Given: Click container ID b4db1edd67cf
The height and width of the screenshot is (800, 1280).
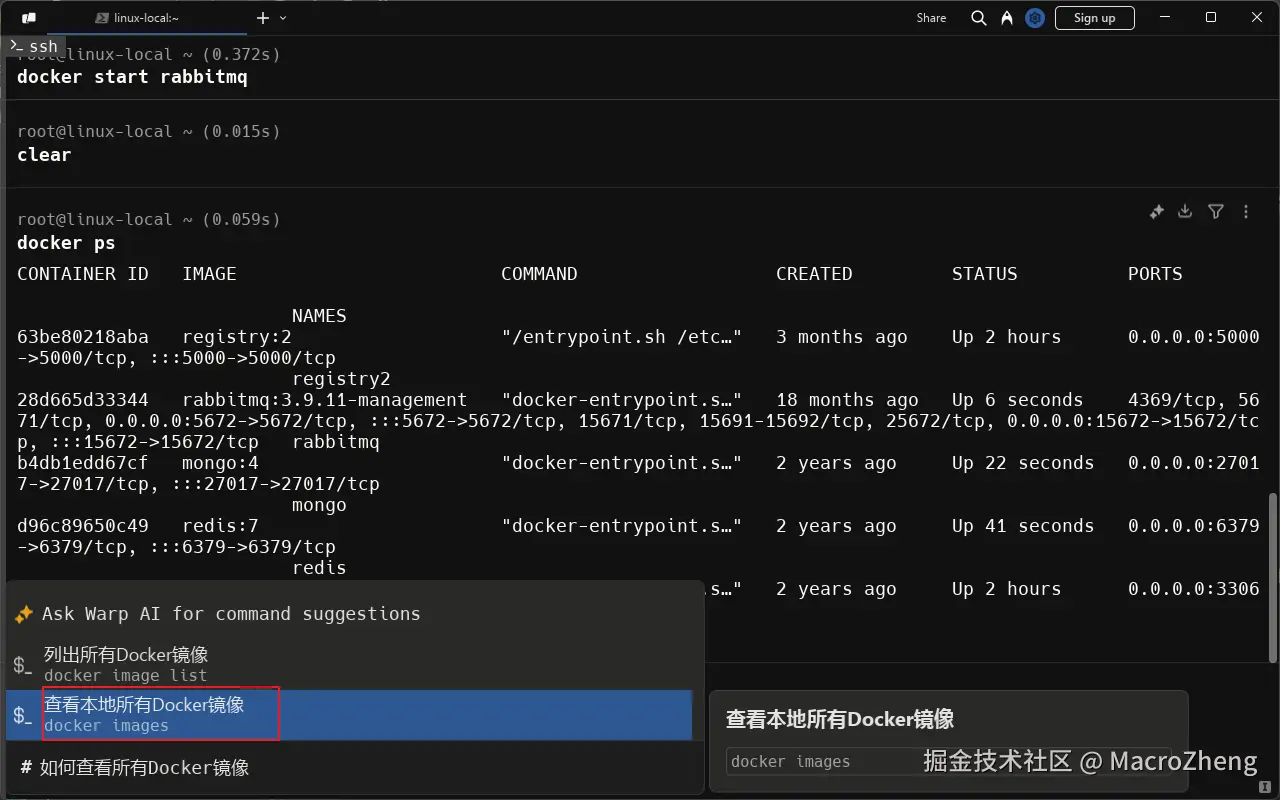Looking at the screenshot, I should pyautogui.click(x=83, y=463).
